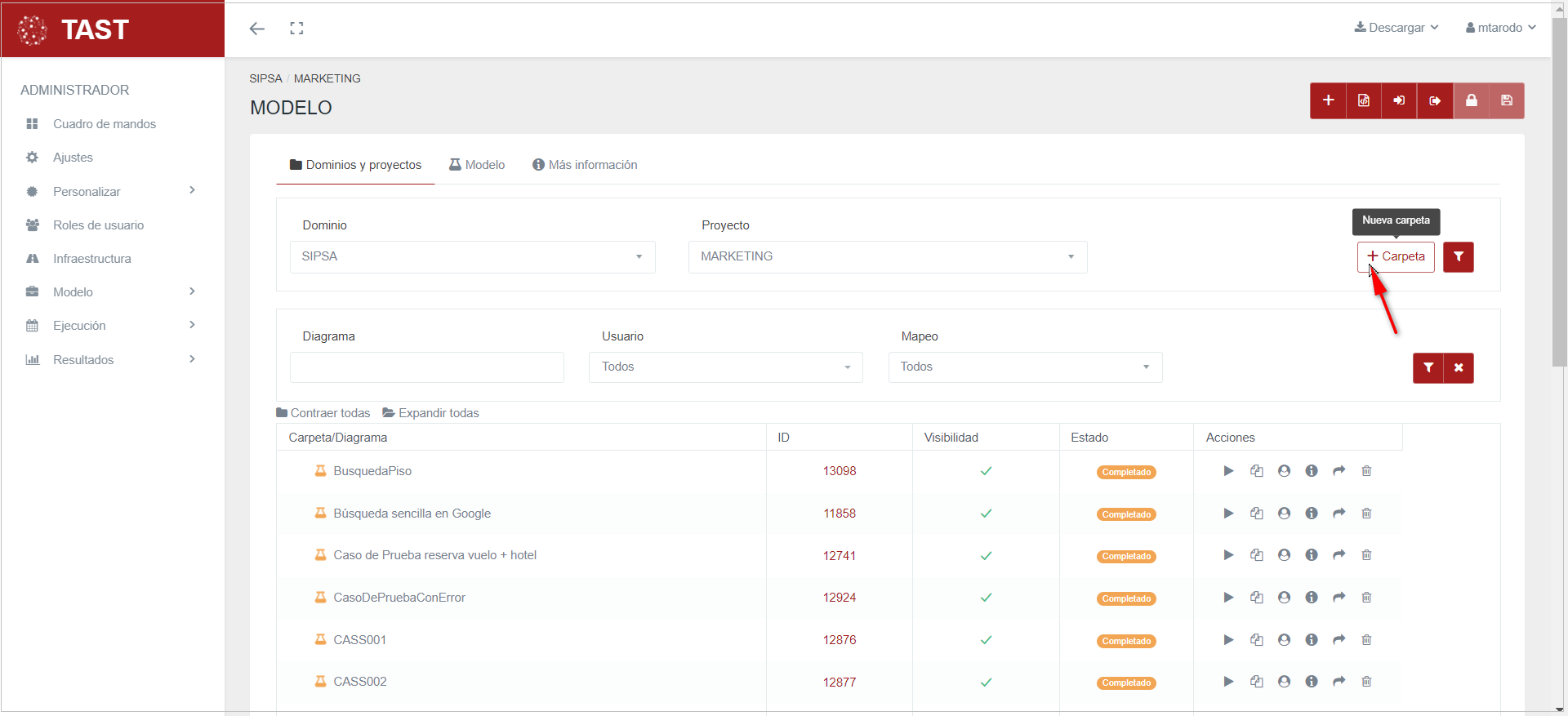1568x716 pixels.
Task: Open the Proyecto dropdown showing MARKETING
Action: pos(887,256)
